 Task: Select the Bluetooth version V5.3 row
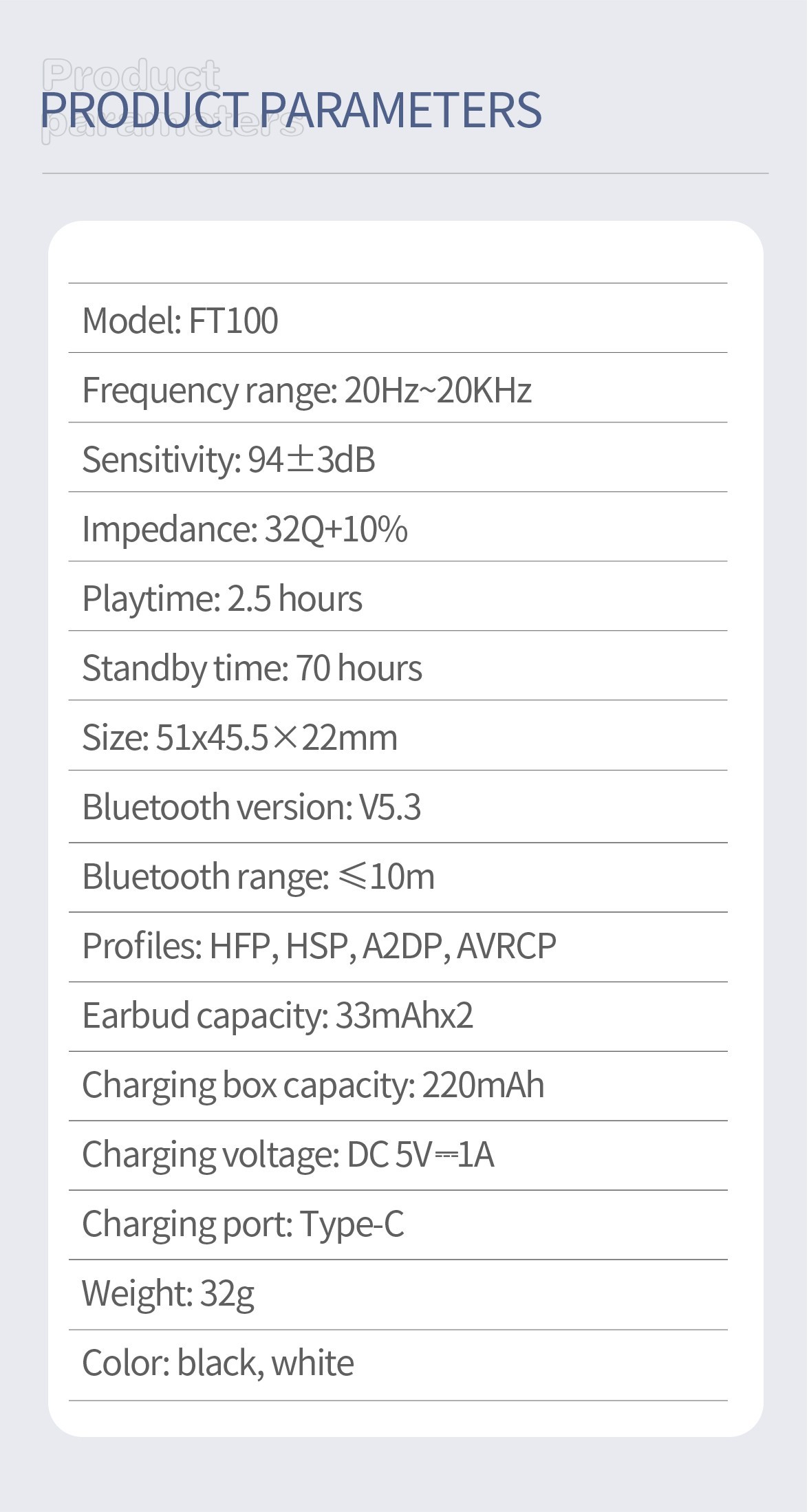click(251, 807)
